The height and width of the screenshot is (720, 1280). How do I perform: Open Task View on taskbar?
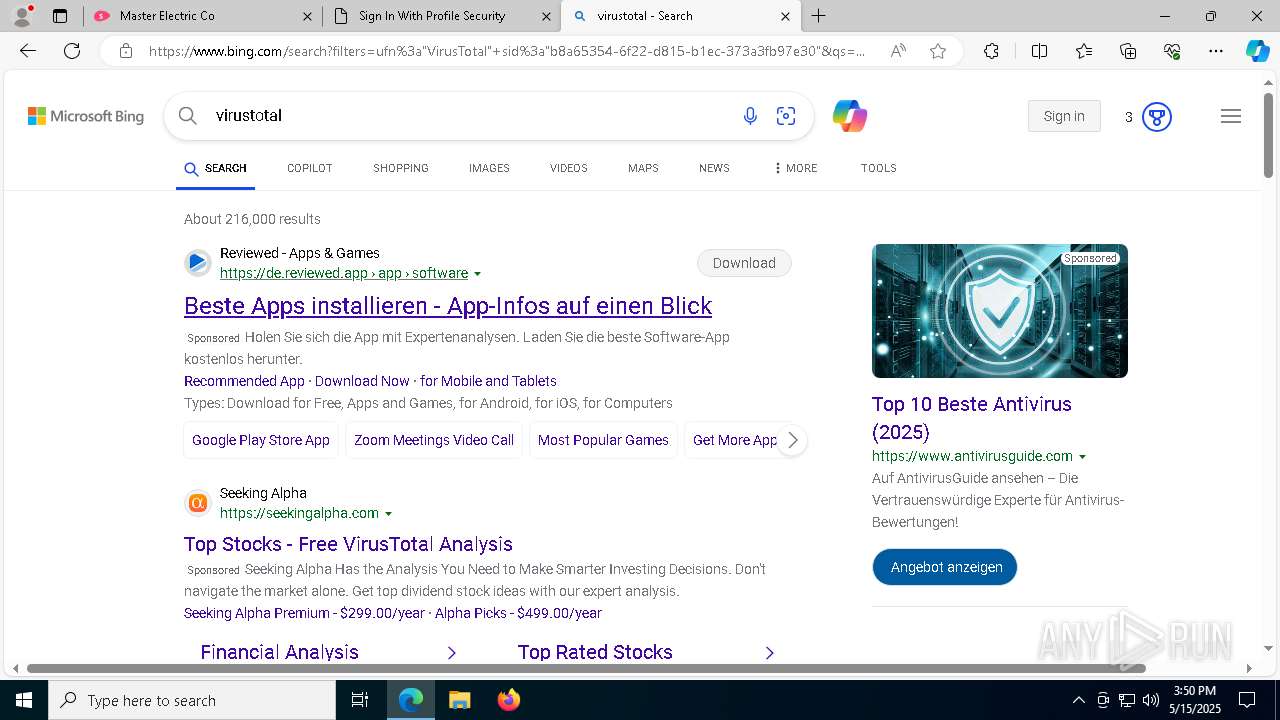(x=360, y=700)
